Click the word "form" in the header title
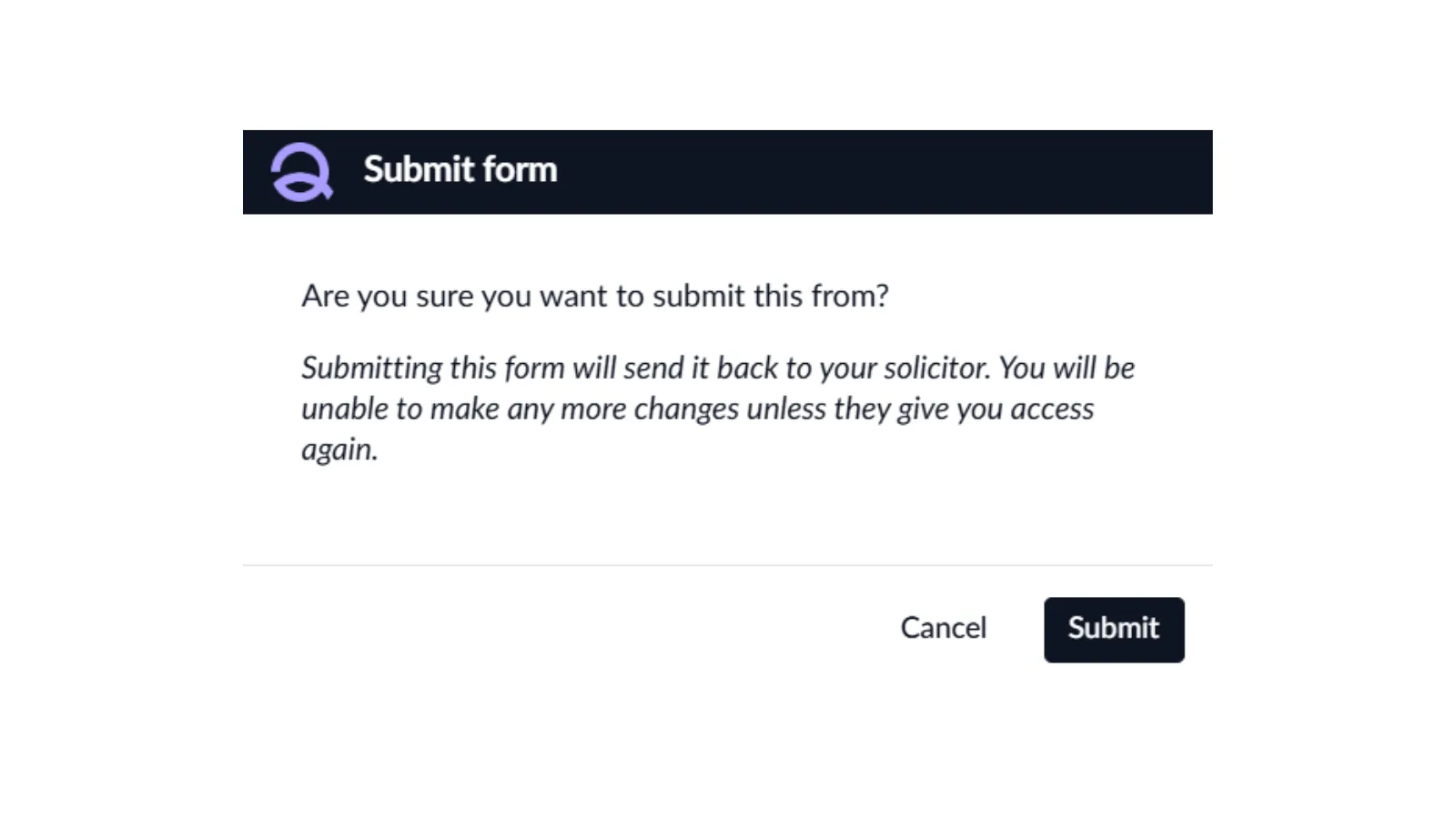 pyautogui.click(x=520, y=170)
